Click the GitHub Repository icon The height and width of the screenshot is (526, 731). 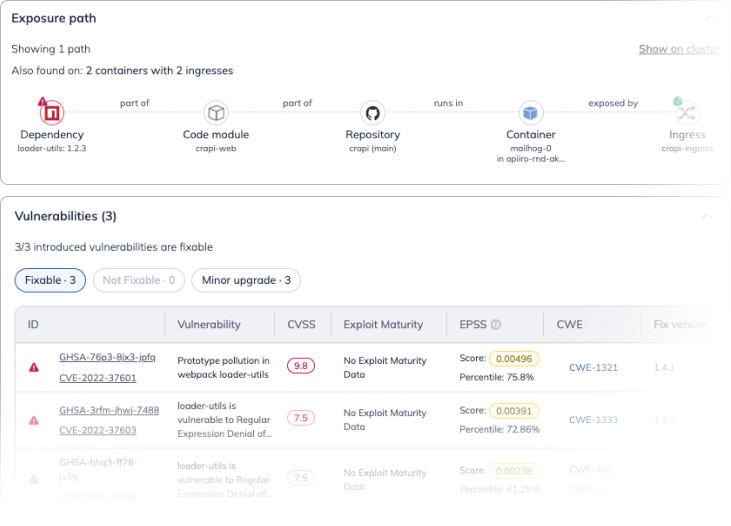(373, 112)
